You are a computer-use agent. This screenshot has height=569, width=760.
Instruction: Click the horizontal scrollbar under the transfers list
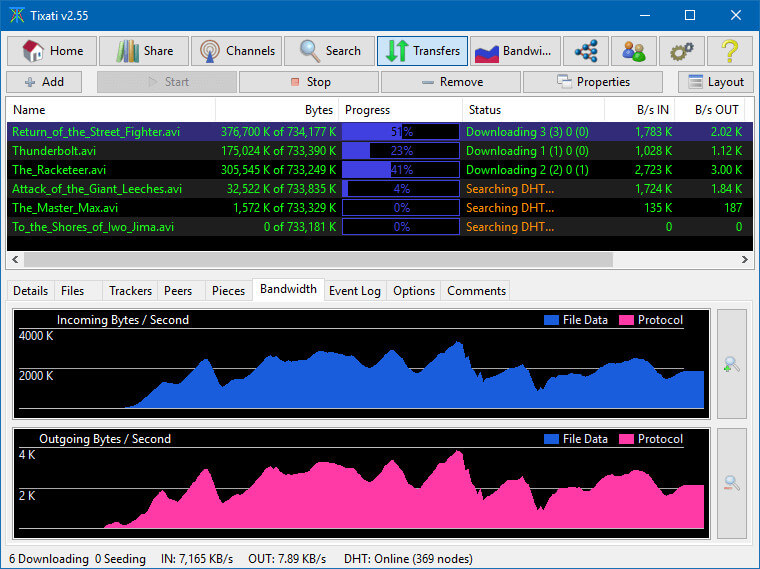click(317, 260)
